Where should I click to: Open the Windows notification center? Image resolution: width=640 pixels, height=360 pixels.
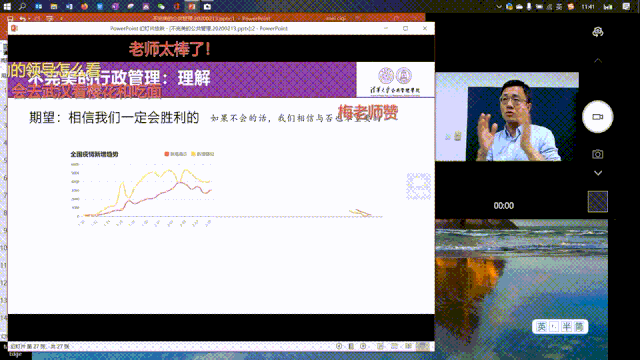click(627, 7)
